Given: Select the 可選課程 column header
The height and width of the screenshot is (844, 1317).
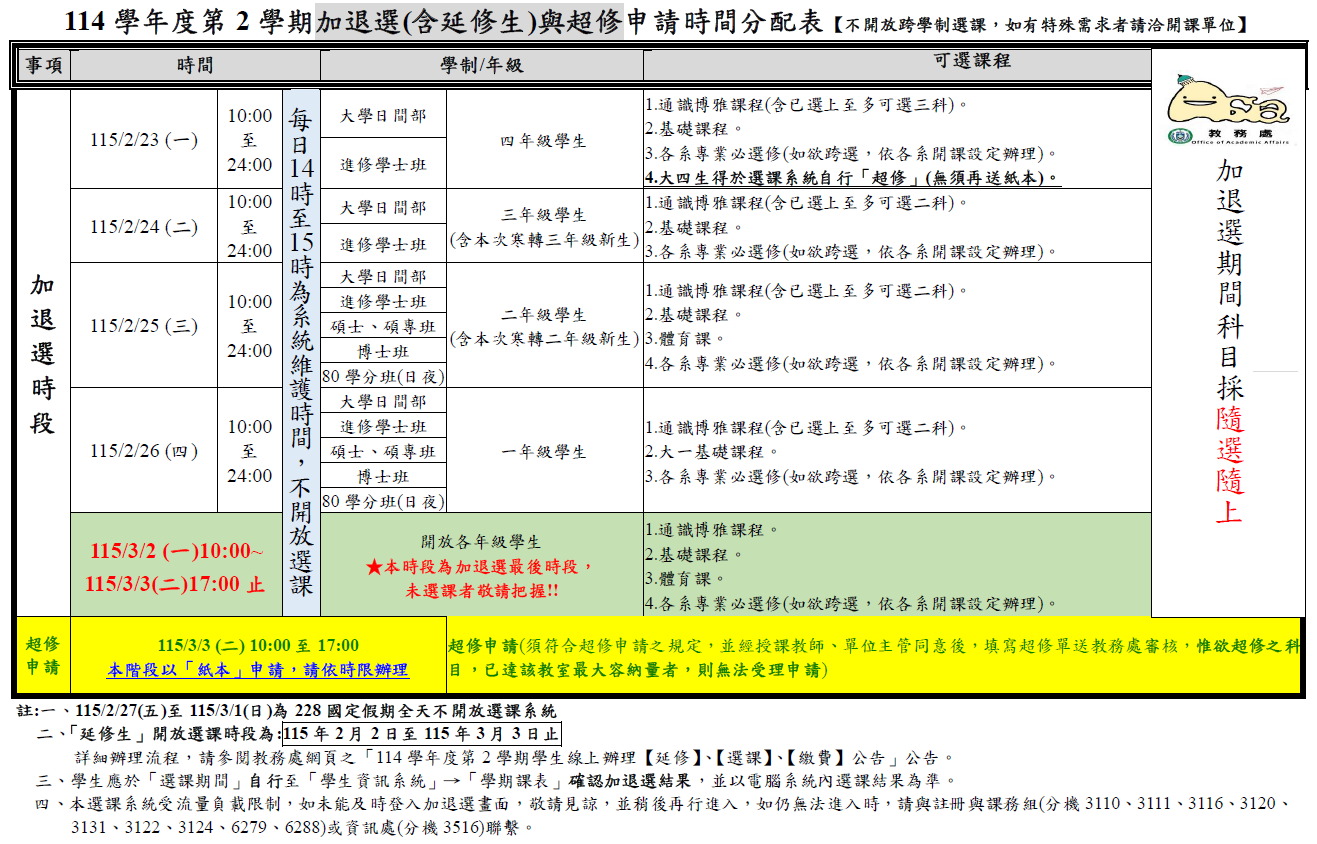Looking at the screenshot, I should click(897, 61).
